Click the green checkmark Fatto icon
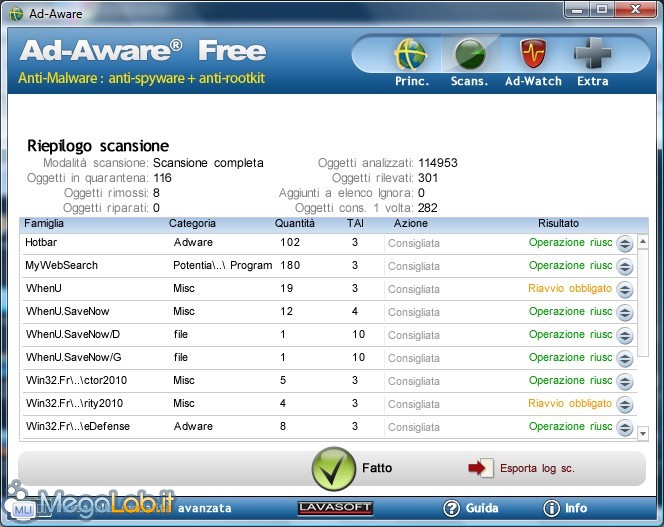Screen dimensions: 664x527 [x=334, y=469]
